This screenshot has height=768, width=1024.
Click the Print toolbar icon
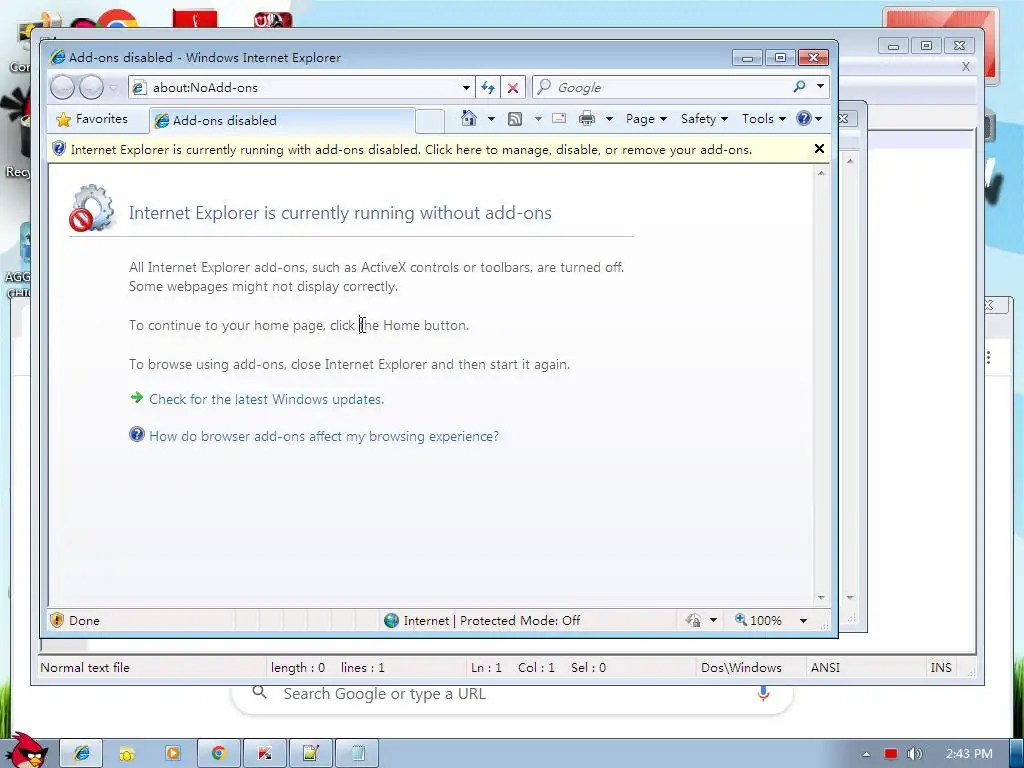pos(587,118)
